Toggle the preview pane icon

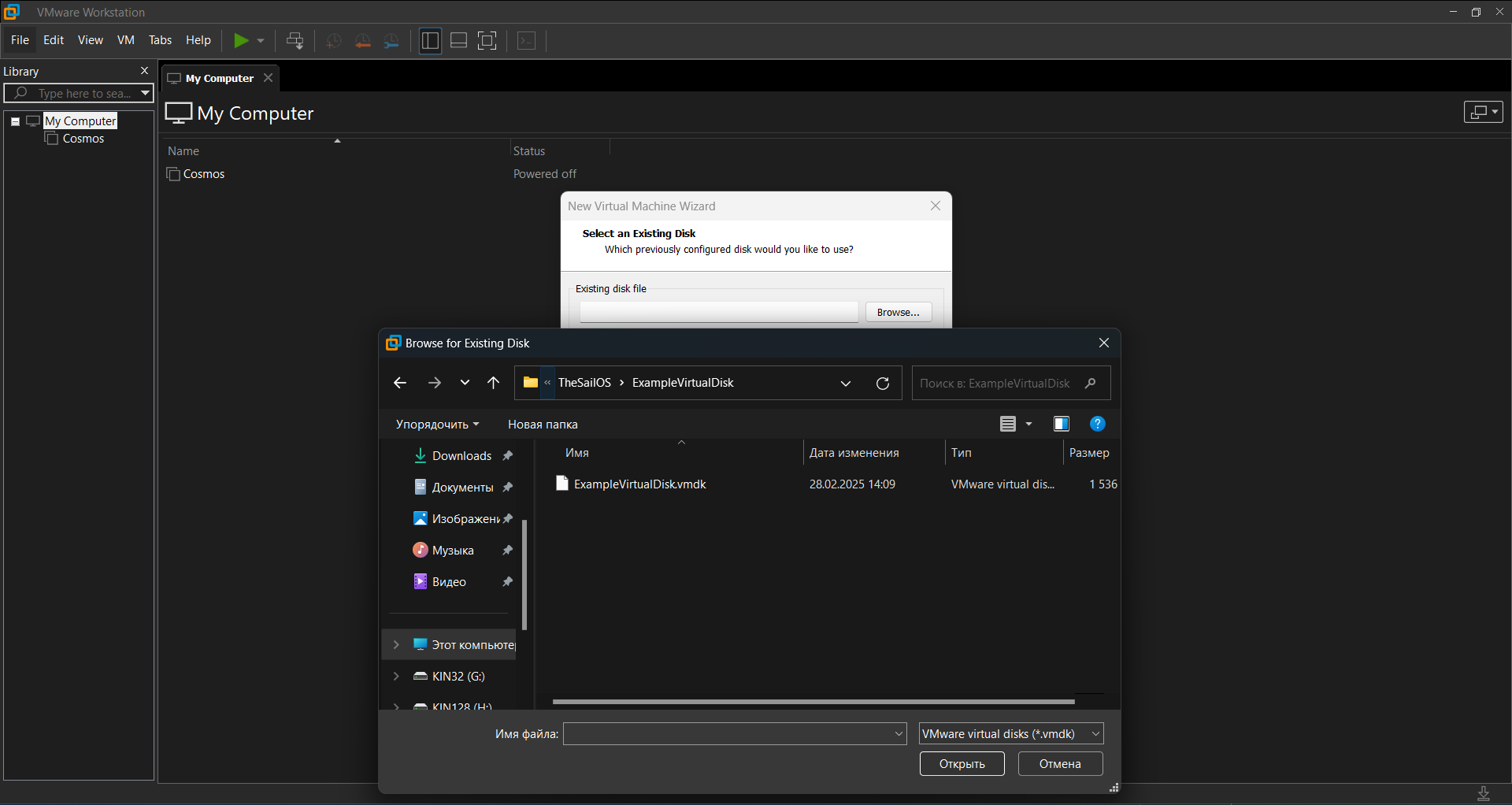click(x=1062, y=425)
